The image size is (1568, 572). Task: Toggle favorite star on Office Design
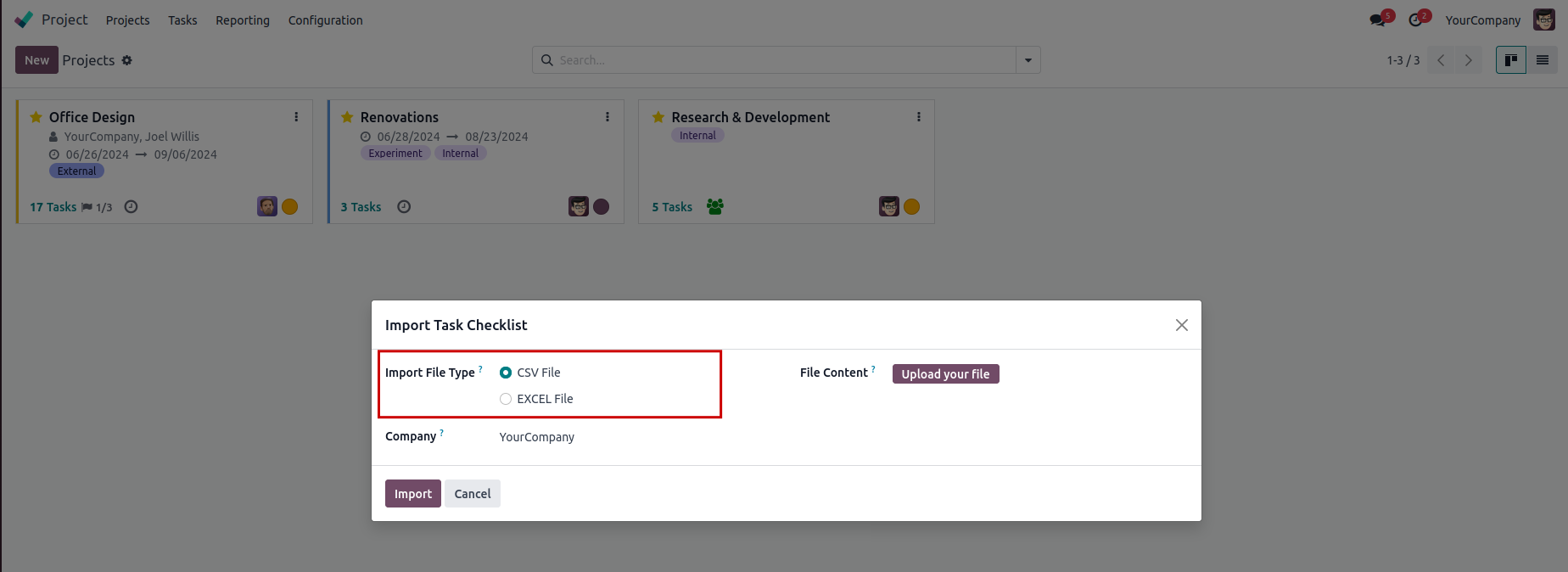tap(36, 117)
